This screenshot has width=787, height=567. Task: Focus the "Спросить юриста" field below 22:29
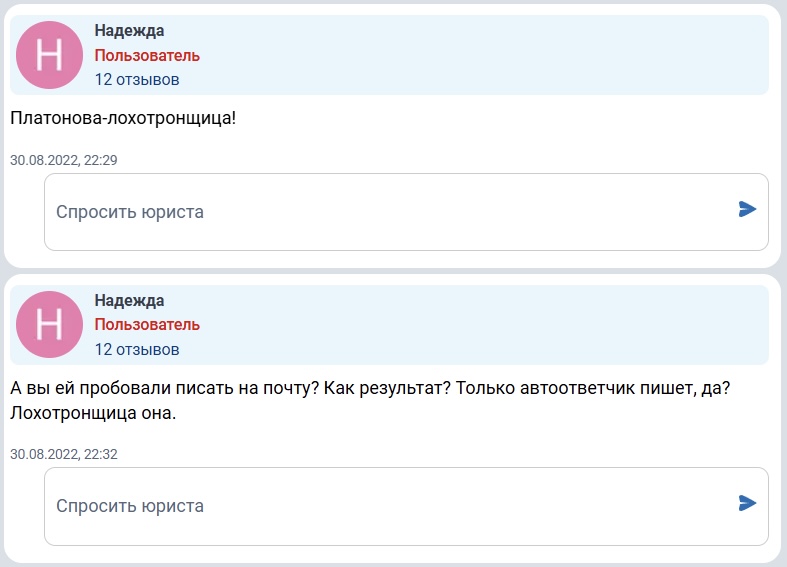tap(407, 212)
